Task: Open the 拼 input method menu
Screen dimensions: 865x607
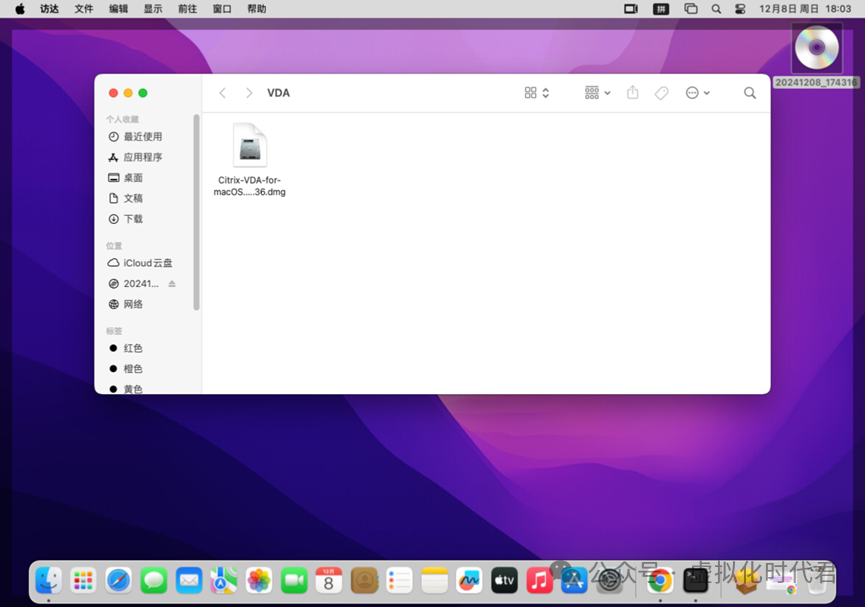Action: point(661,9)
